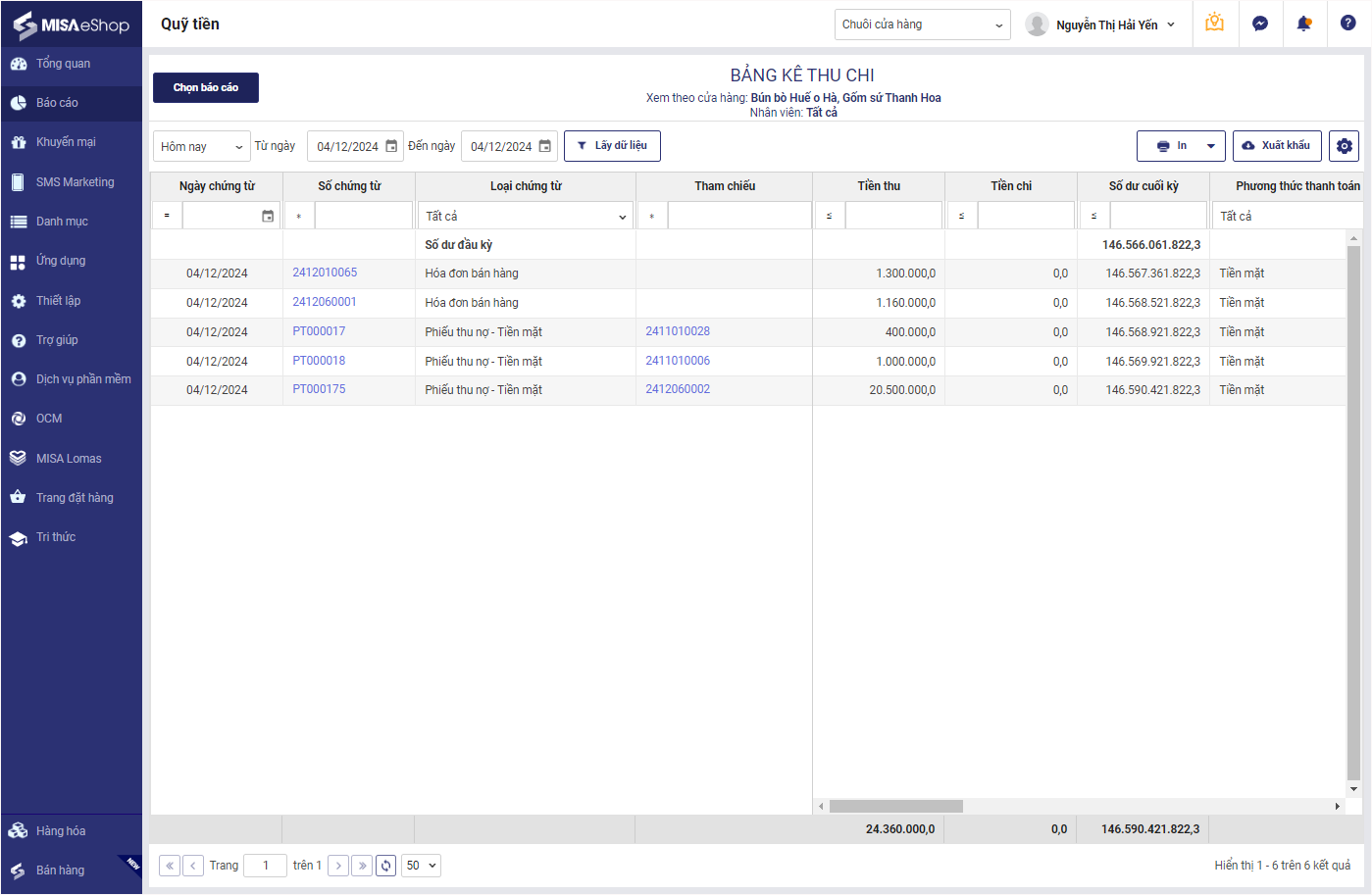Go to the last page arrow
This screenshot has width=1372, height=895.
[x=363, y=866]
